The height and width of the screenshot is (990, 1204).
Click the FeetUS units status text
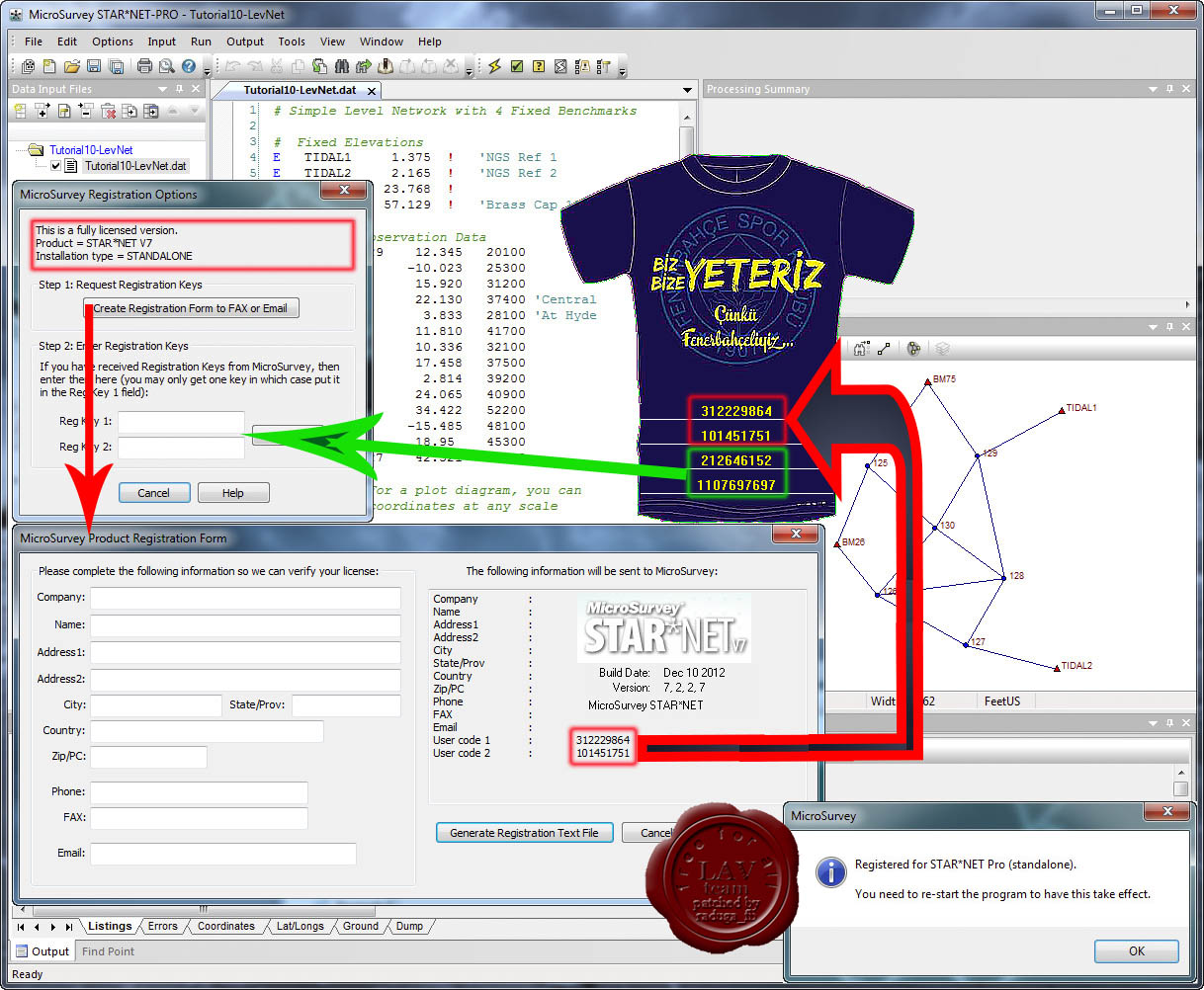1002,701
